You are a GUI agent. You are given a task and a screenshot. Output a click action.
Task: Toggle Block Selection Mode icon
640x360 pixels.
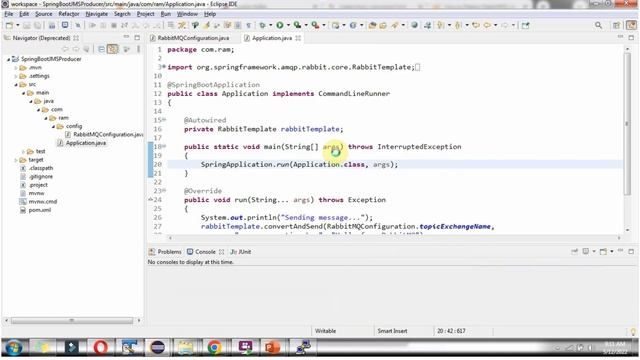(x=238, y=25)
